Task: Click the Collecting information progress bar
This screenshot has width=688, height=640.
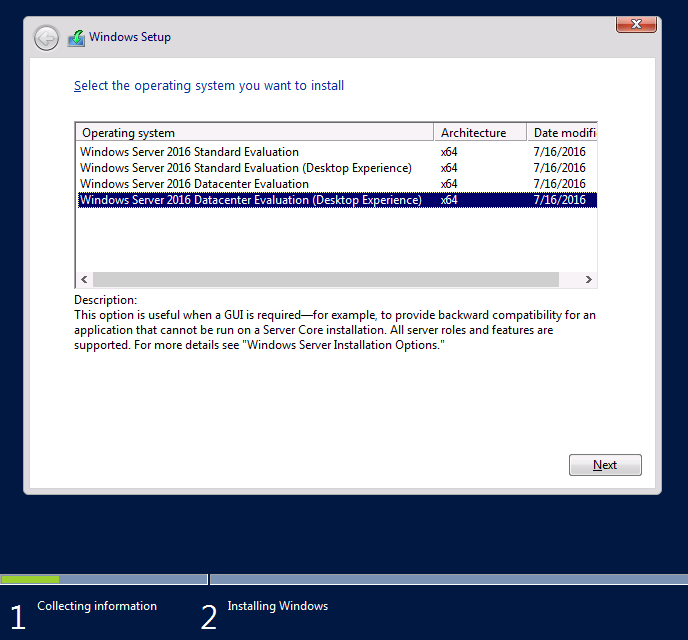Action: point(104,579)
